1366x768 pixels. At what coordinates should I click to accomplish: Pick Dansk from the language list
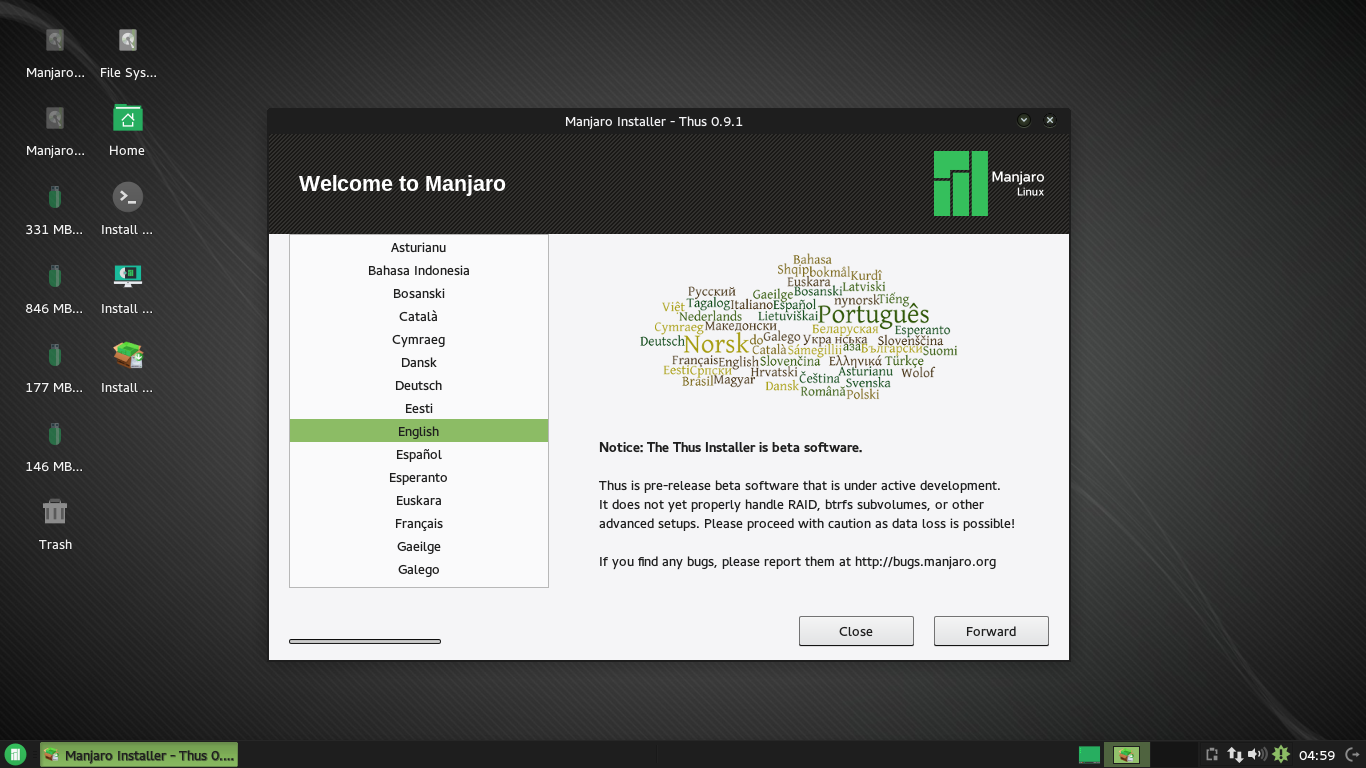[x=419, y=362]
